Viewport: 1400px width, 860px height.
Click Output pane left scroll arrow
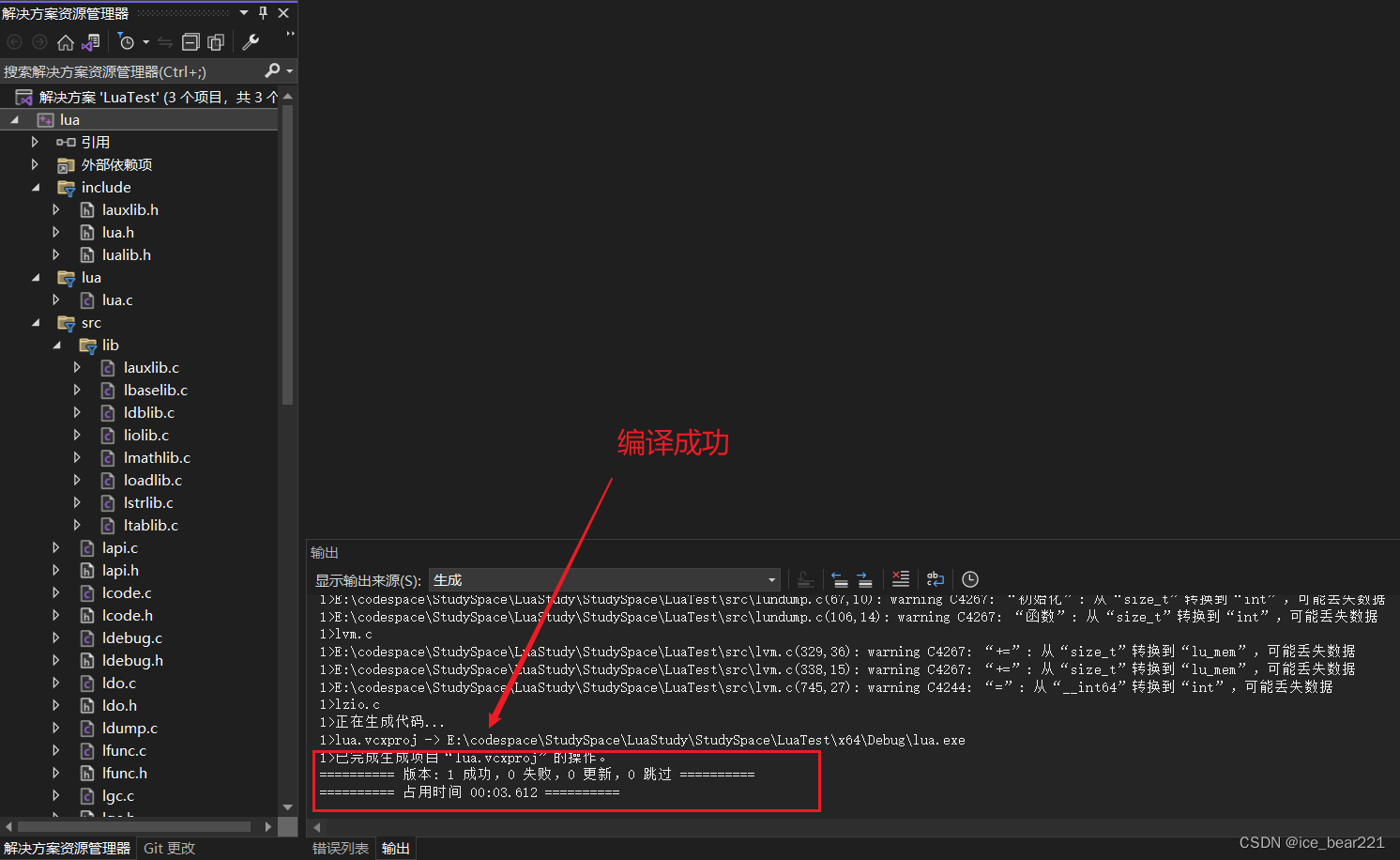[317, 827]
